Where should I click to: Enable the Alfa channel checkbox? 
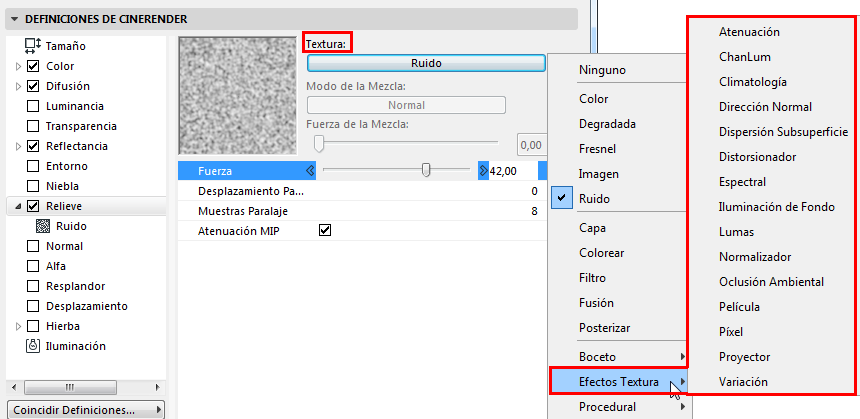click(x=33, y=266)
